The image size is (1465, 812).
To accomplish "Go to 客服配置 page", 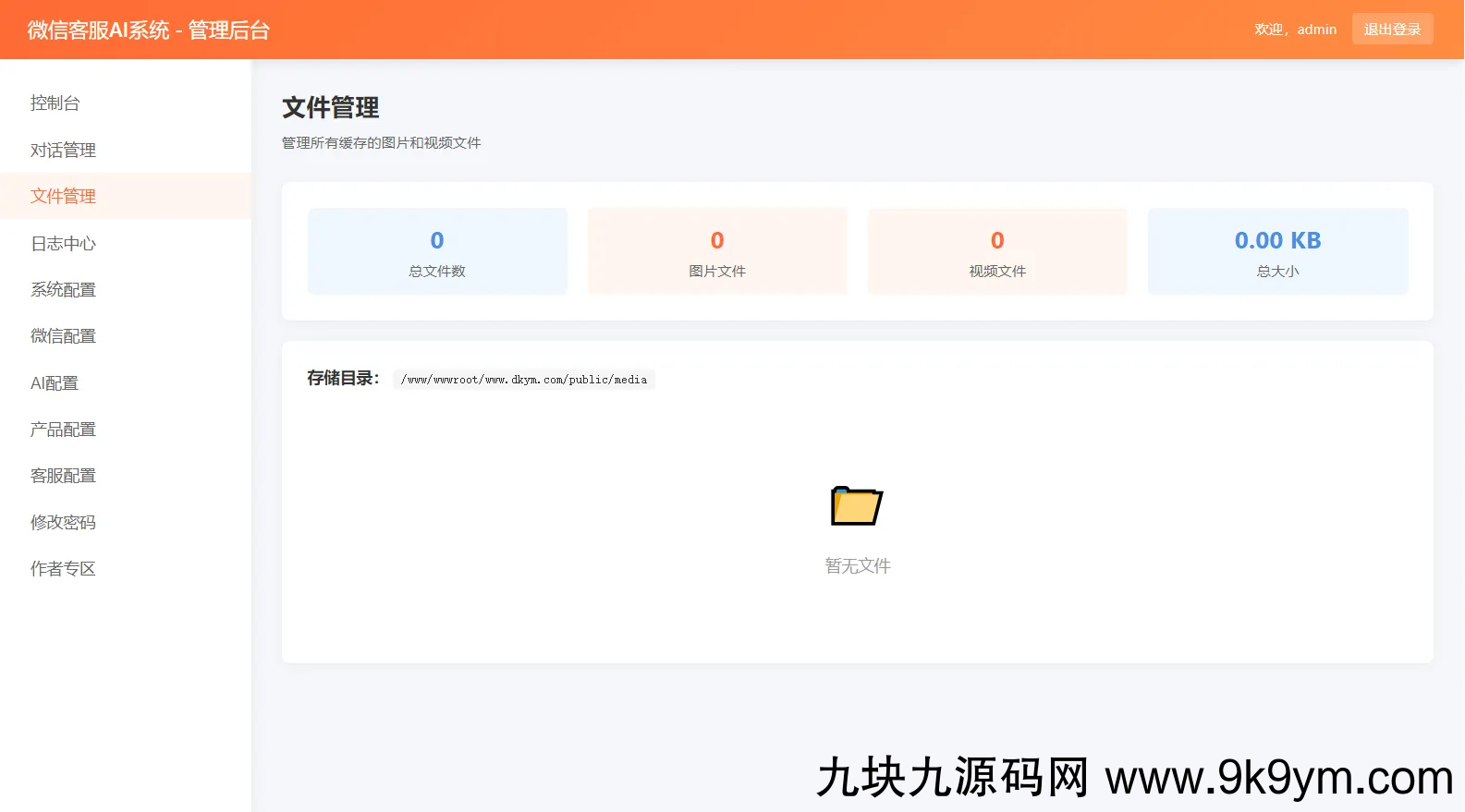I will coord(63,475).
